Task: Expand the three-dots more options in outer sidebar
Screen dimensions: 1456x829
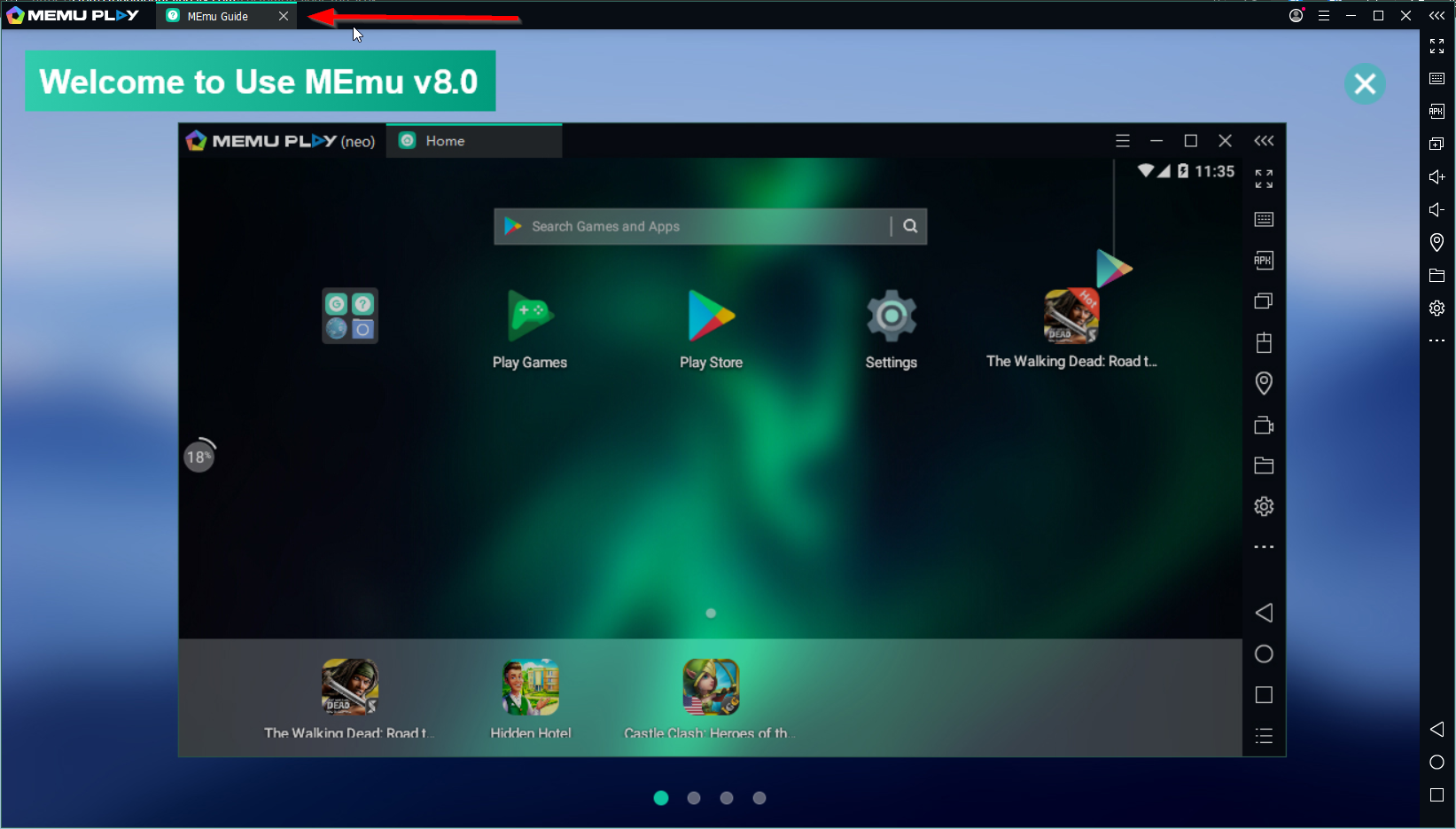Action: point(1437,340)
